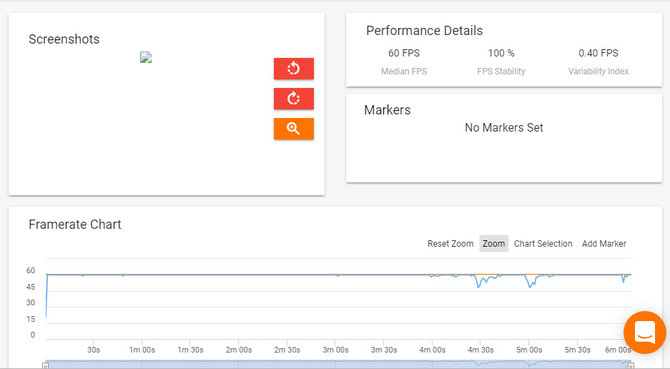The image size is (670, 369).
Task: Select the chart navigator range bar
Action: coord(338,364)
